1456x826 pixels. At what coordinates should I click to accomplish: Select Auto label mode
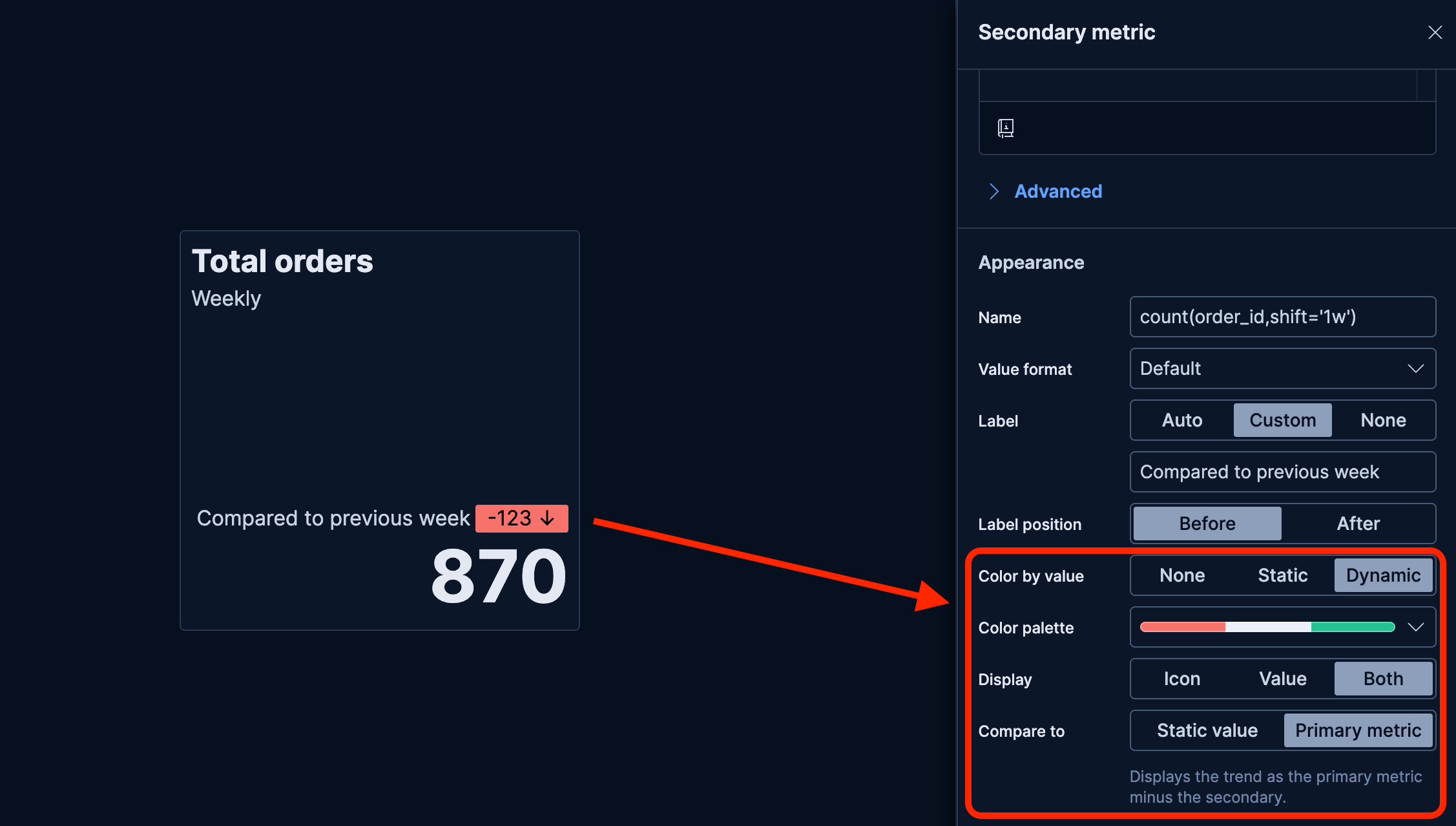click(x=1181, y=419)
